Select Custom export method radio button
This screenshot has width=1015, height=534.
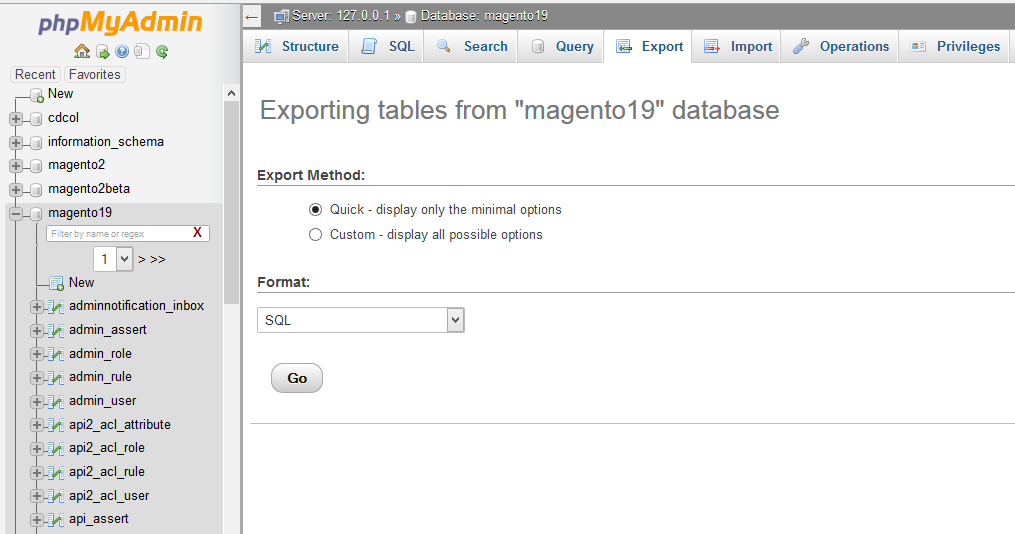[x=315, y=234]
